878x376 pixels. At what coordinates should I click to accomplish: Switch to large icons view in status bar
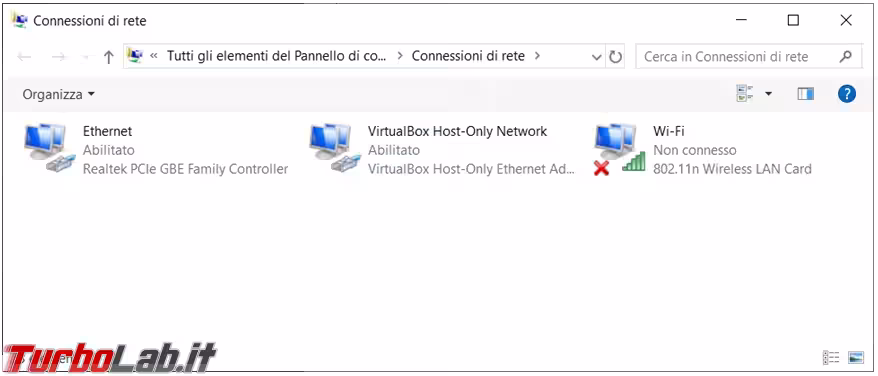point(856,357)
